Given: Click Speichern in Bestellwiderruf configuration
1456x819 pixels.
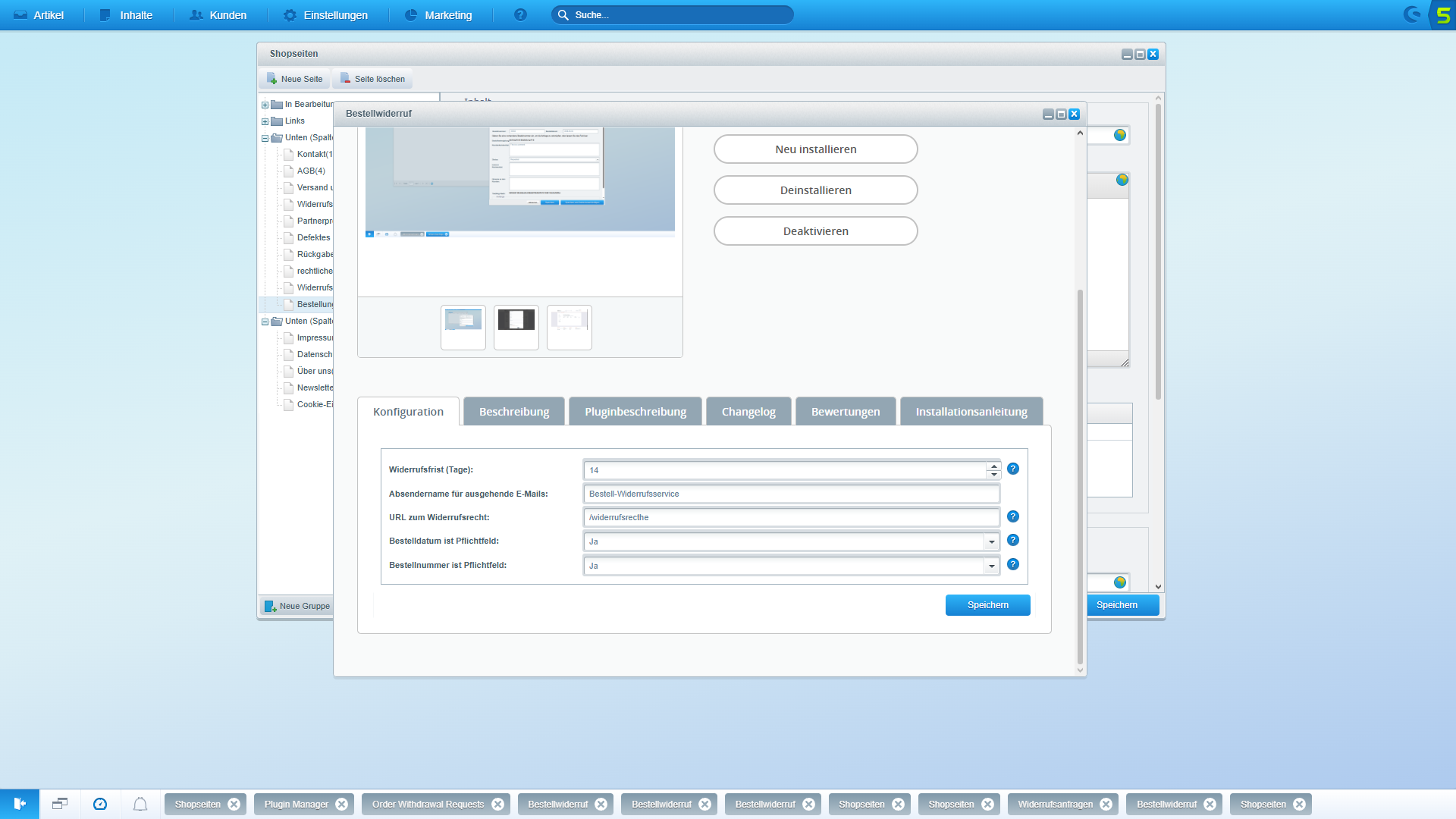Looking at the screenshot, I should (987, 605).
